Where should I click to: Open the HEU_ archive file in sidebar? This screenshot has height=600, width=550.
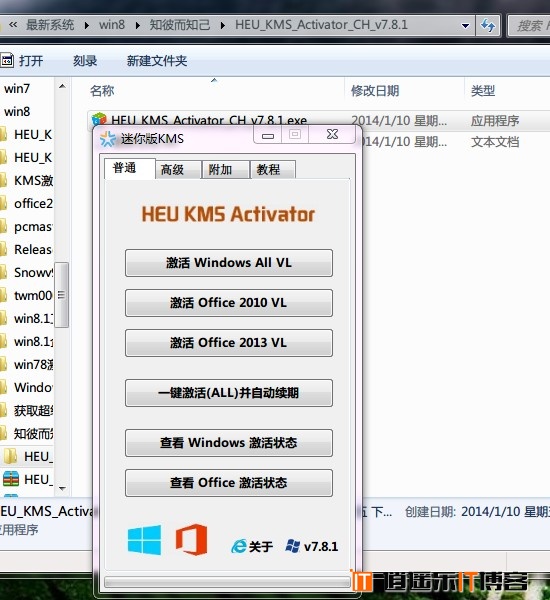(11, 479)
